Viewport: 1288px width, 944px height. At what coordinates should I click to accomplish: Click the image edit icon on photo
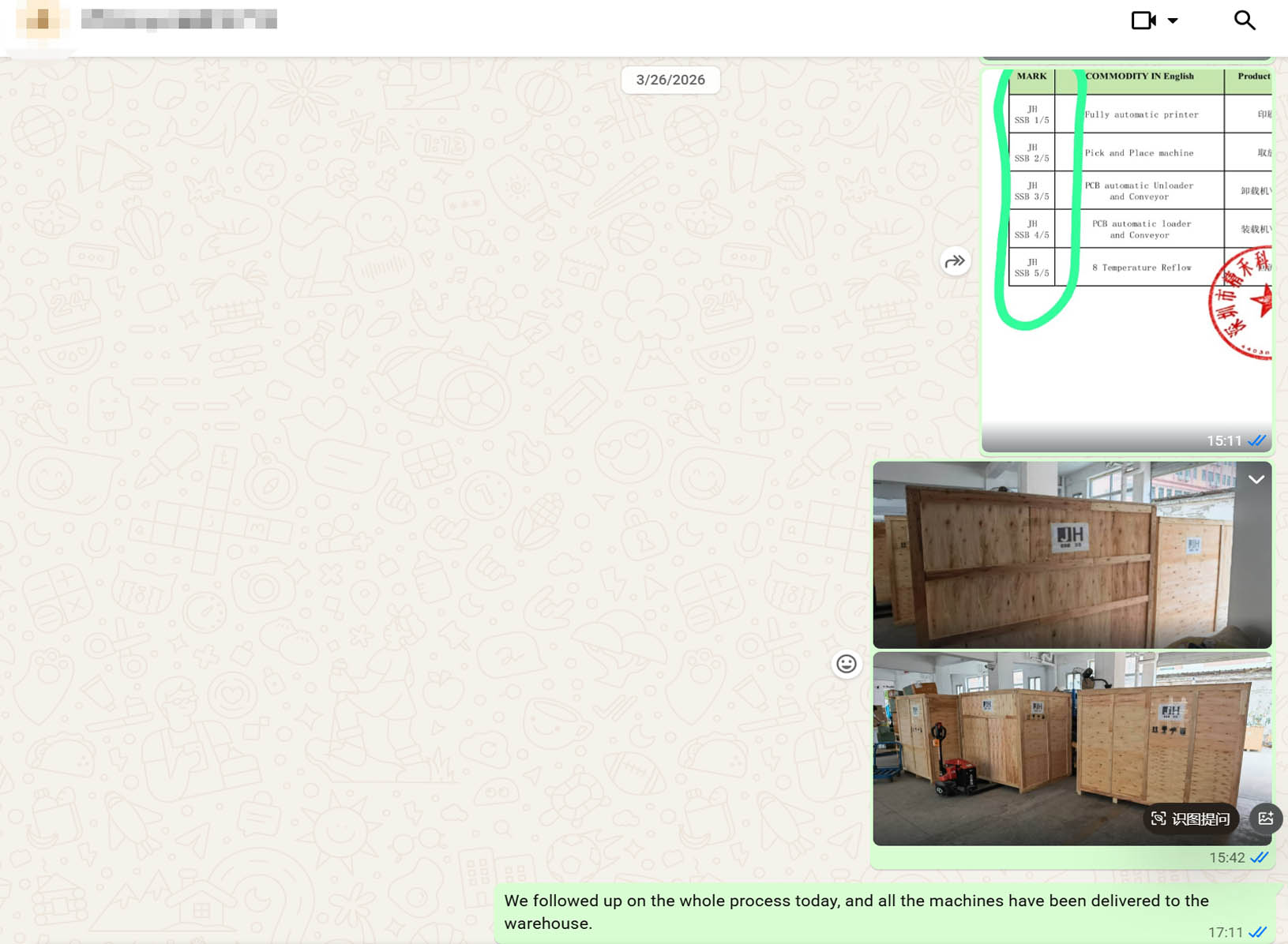pos(1266,819)
